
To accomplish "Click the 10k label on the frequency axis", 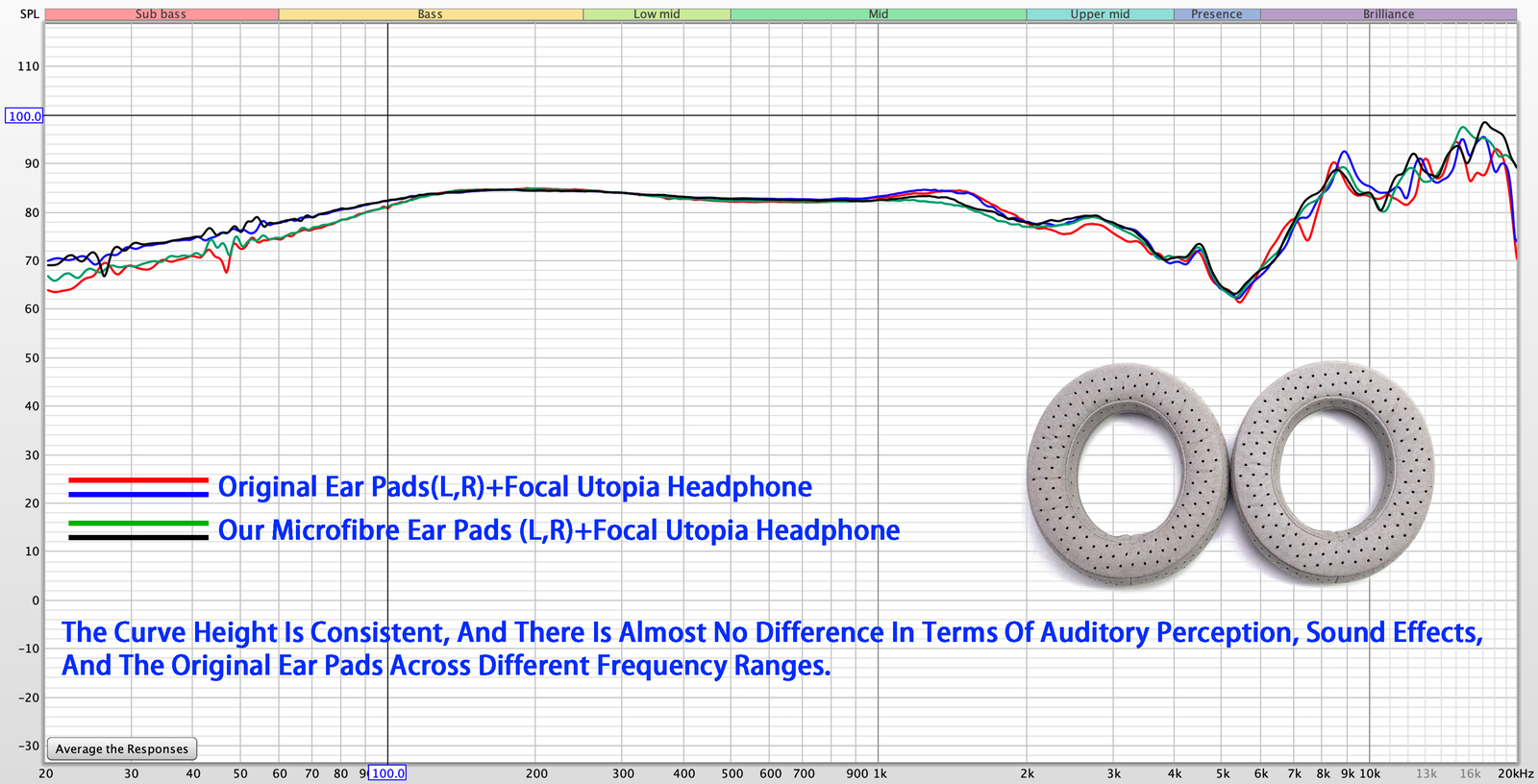I will click(1370, 773).
